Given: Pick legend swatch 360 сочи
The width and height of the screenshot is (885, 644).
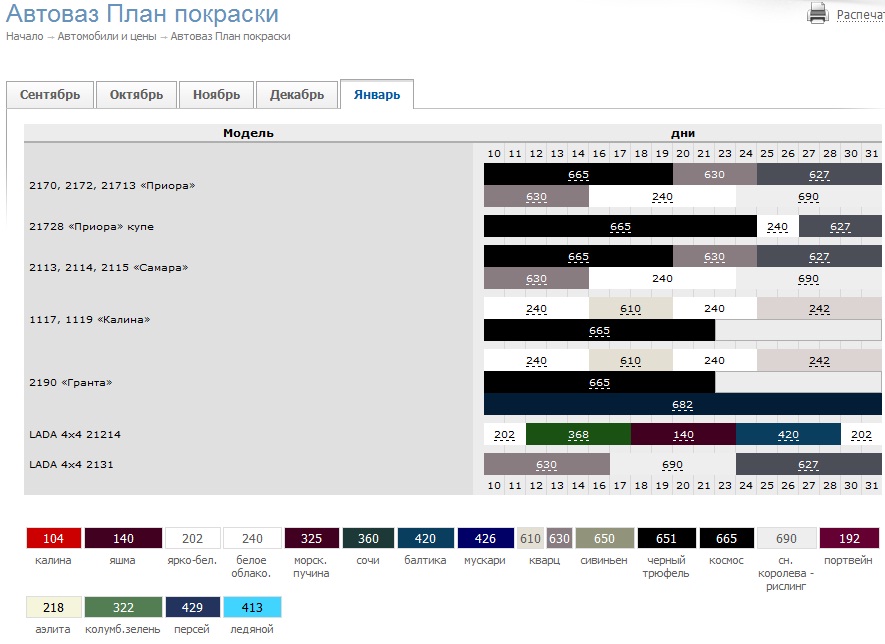Looking at the screenshot, I should [369, 538].
